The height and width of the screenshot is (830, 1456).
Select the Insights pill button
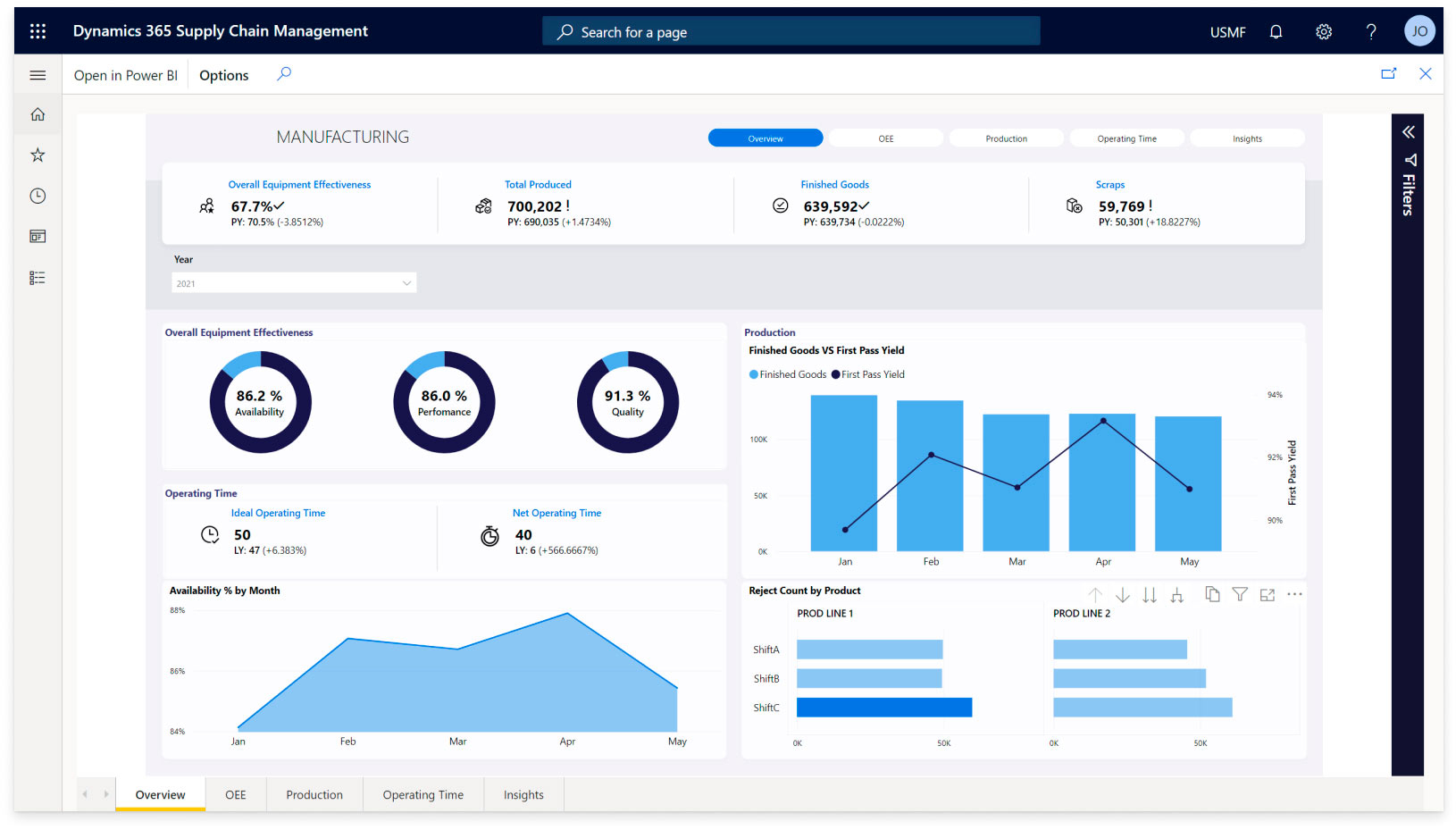coord(1248,138)
